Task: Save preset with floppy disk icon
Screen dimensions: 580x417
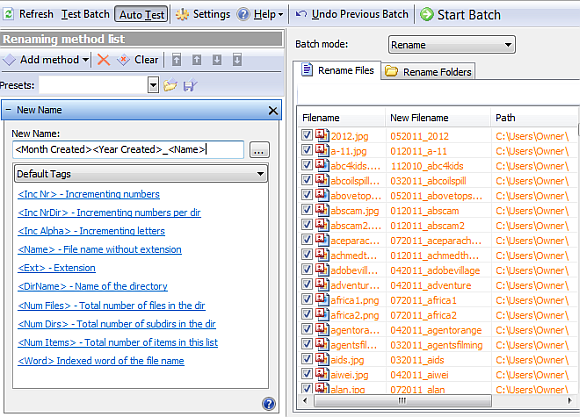Action: [x=190, y=85]
